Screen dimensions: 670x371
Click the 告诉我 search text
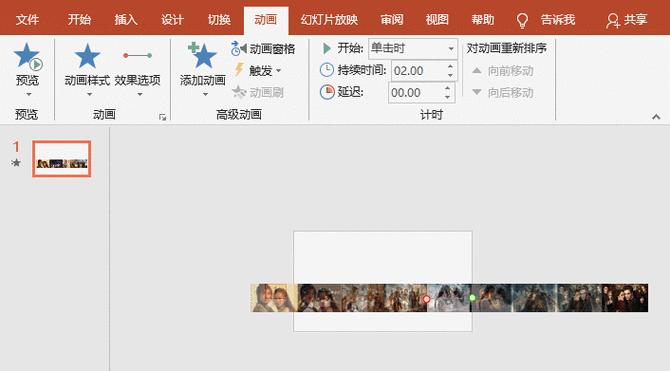pos(558,20)
